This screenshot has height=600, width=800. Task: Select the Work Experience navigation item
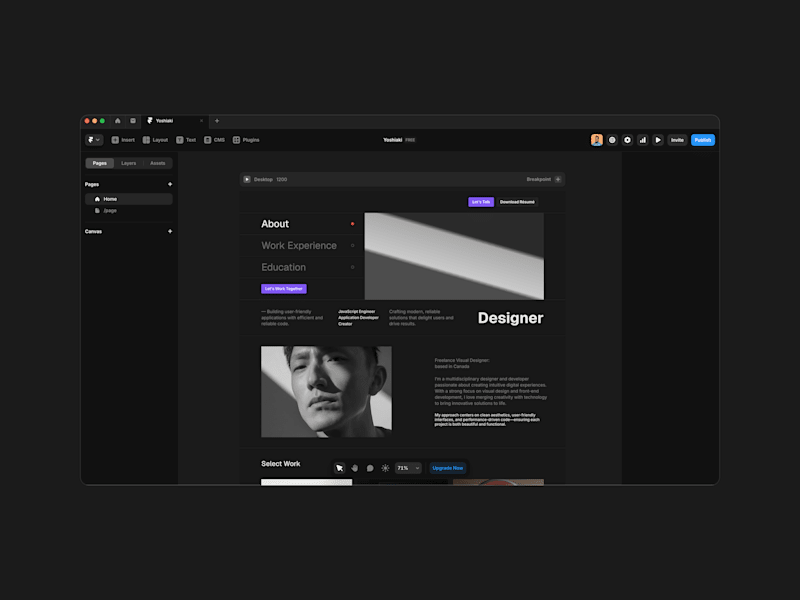(299, 245)
